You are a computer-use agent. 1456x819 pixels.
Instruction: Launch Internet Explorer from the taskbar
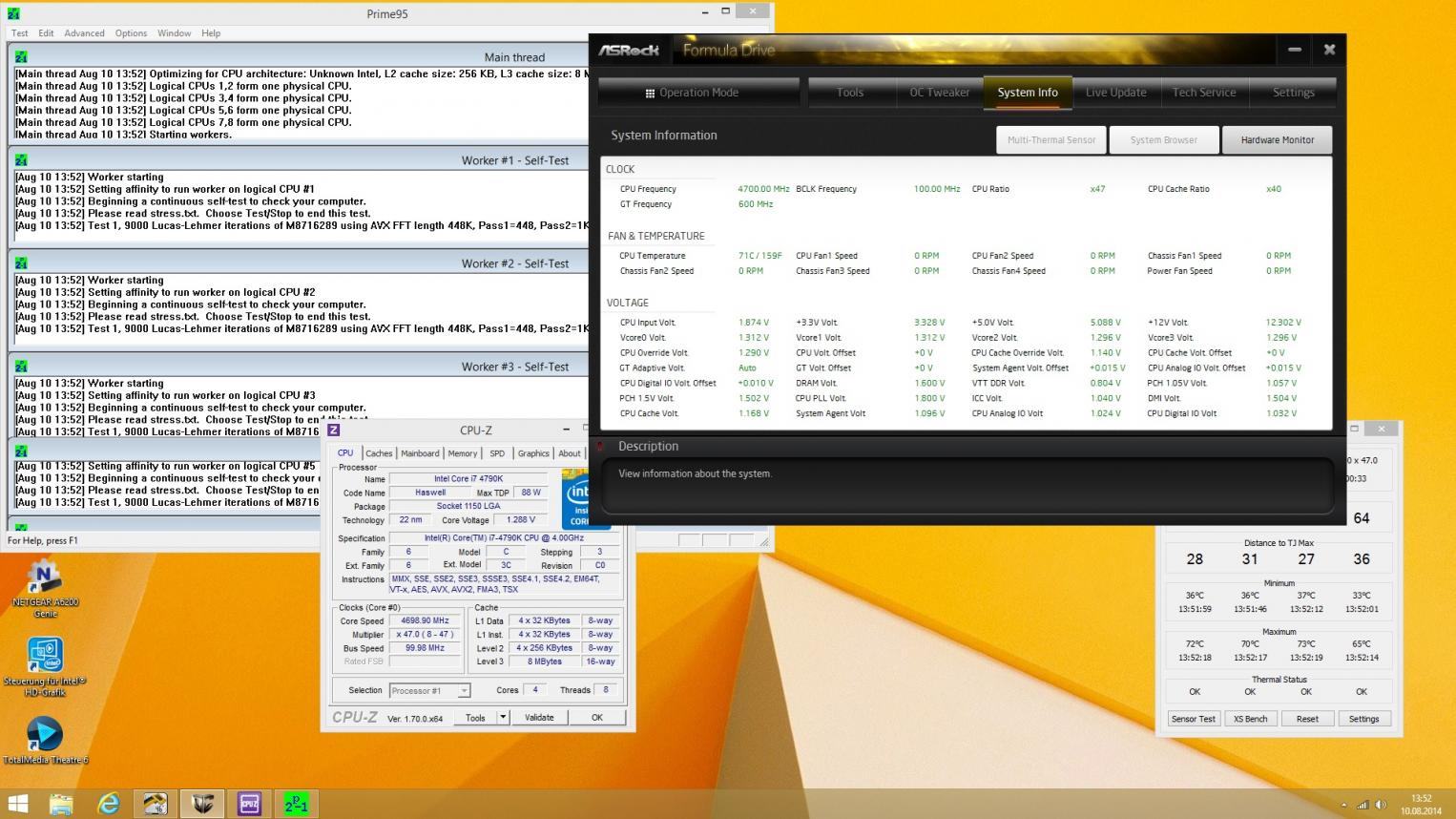click(x=109, y=804)
